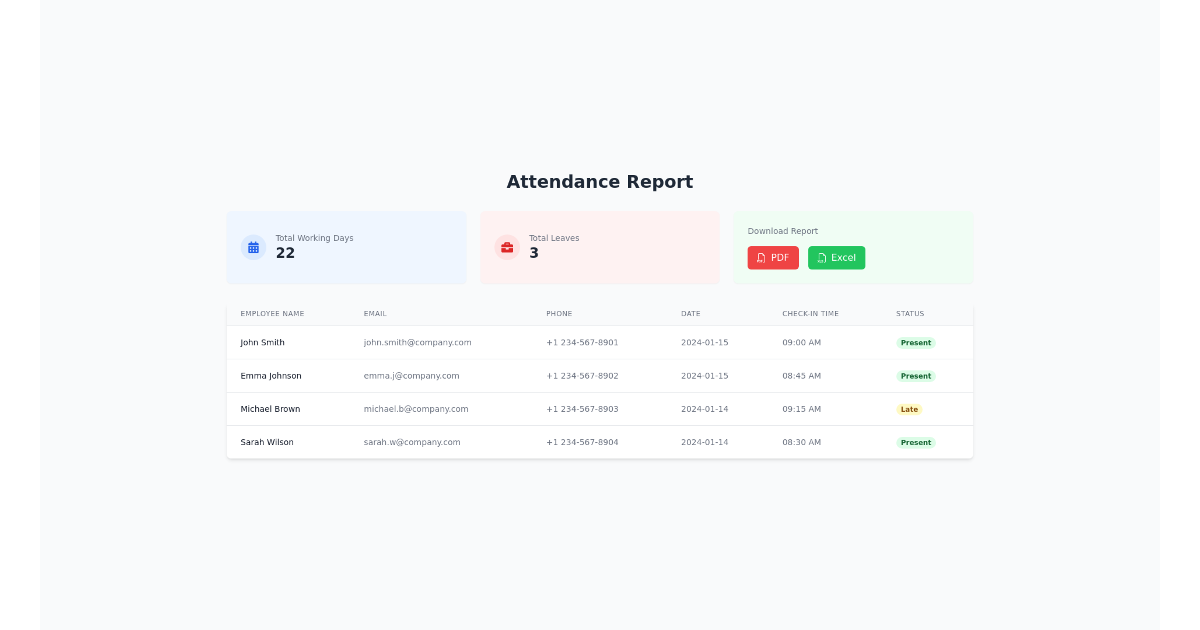1200x630 pixels.
Task: Click the CHECK-IN TIME column header
Action: 810,313
